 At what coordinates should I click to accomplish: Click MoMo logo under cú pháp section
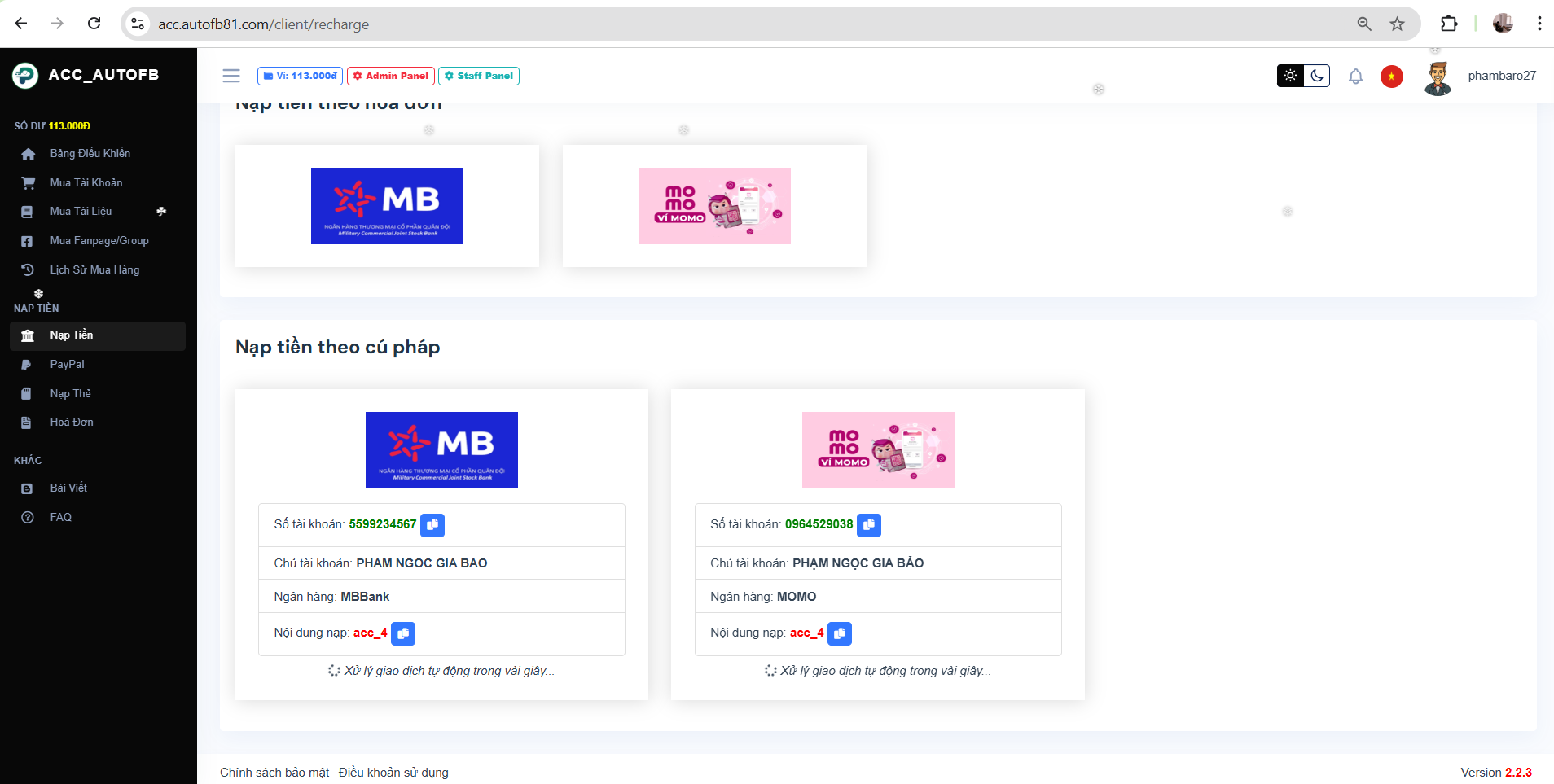[878, 450]
